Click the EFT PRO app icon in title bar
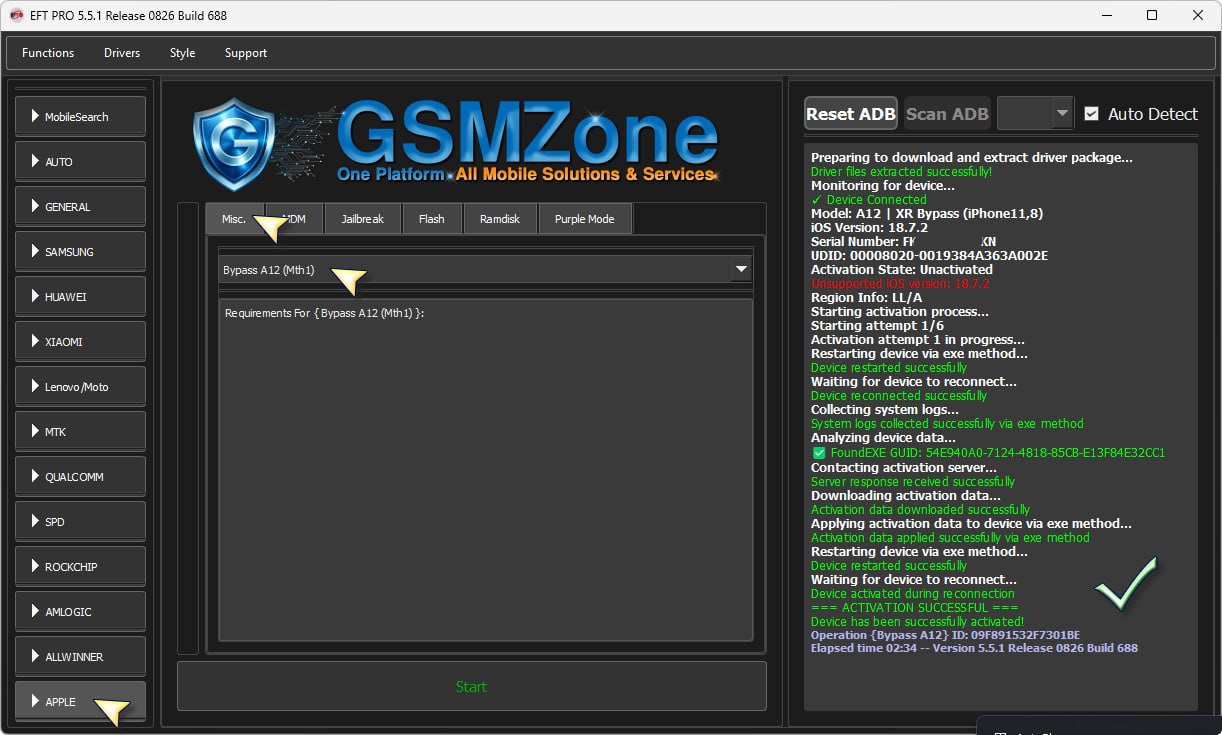The height and width of the screenshot is (735, 1222). (16, 15)
